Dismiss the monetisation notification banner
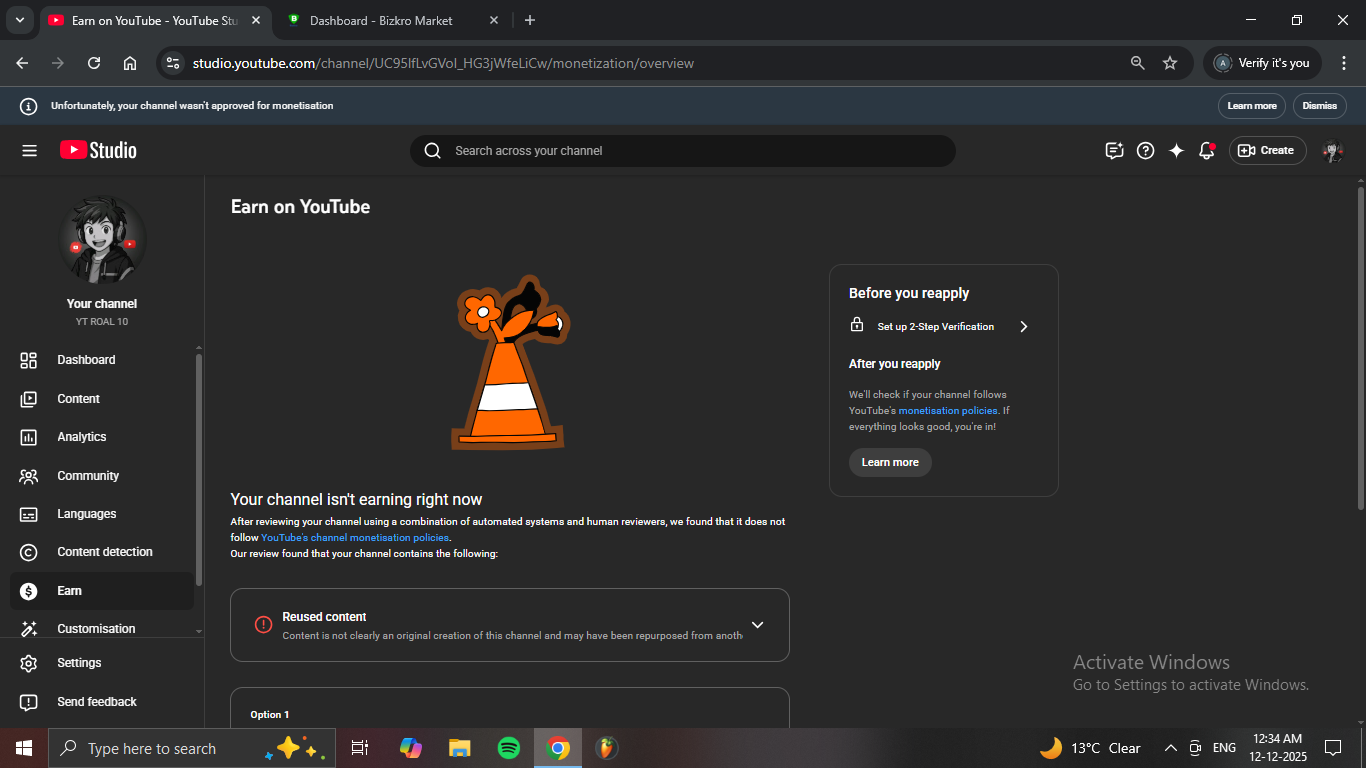Screen dimensions: 1366x768 pos(1319,106)
